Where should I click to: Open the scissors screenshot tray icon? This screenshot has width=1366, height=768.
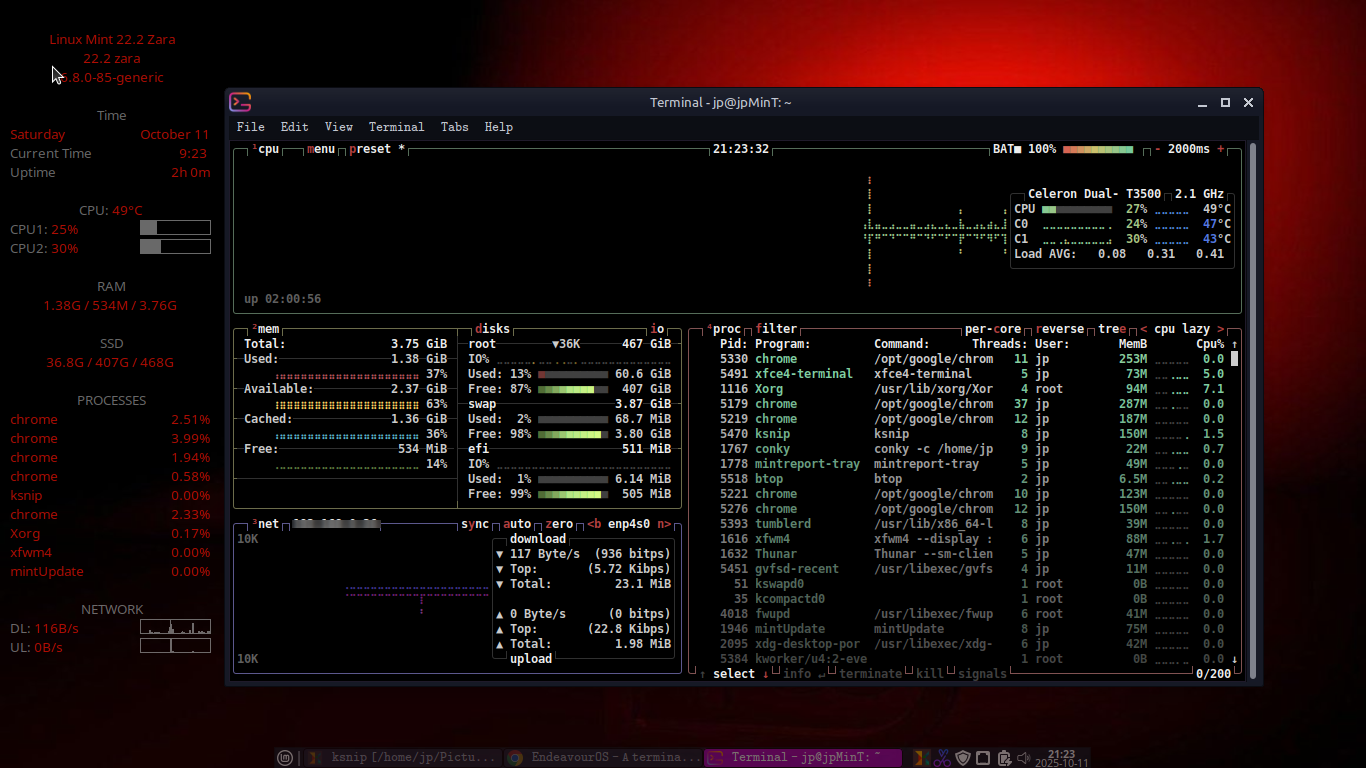click(942, 758)
